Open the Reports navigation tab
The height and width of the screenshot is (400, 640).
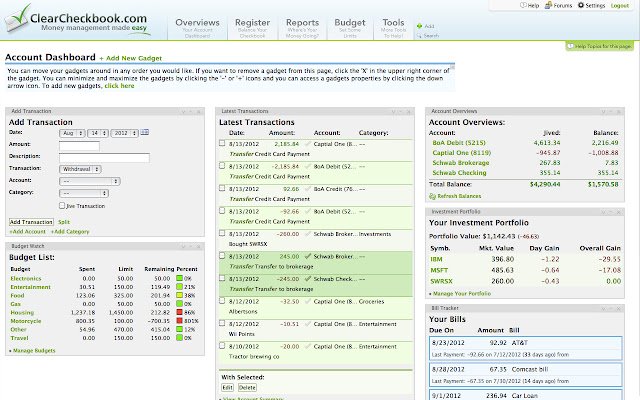(x=302, y=28)
